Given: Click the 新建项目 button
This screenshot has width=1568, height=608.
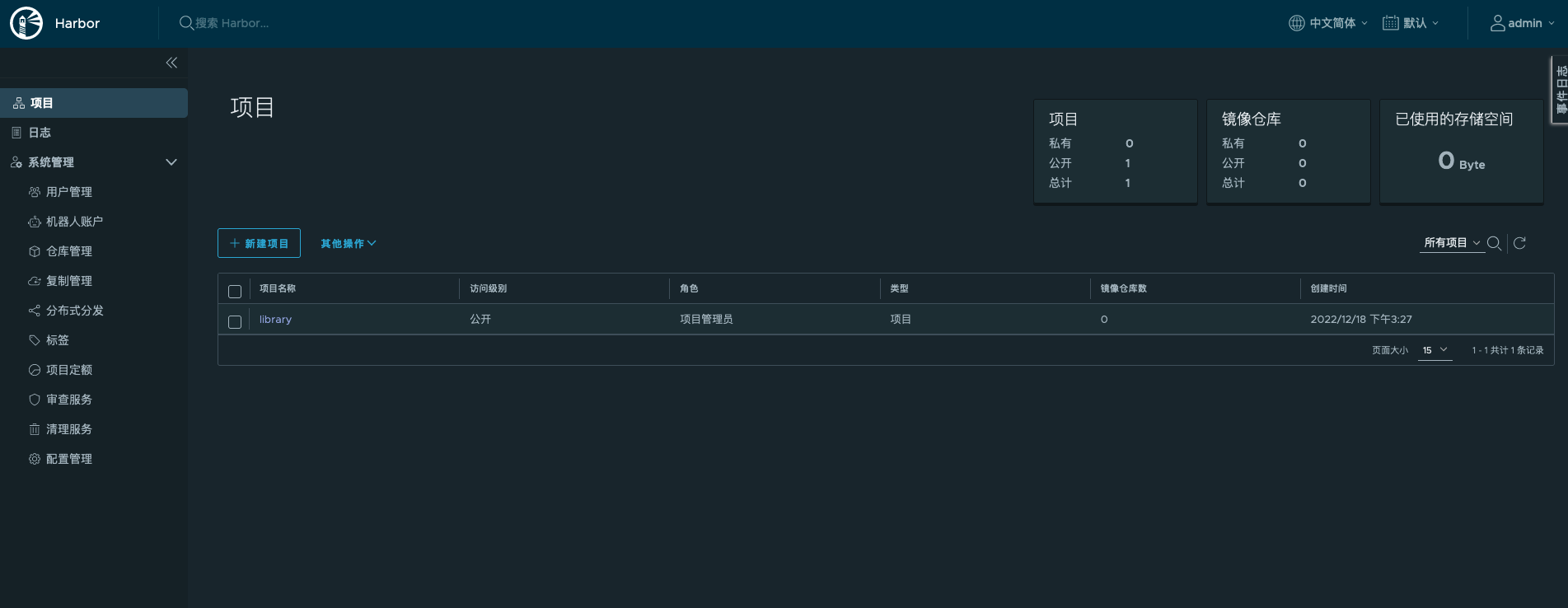Looking at the screenshot, I should tap(259, 244).
